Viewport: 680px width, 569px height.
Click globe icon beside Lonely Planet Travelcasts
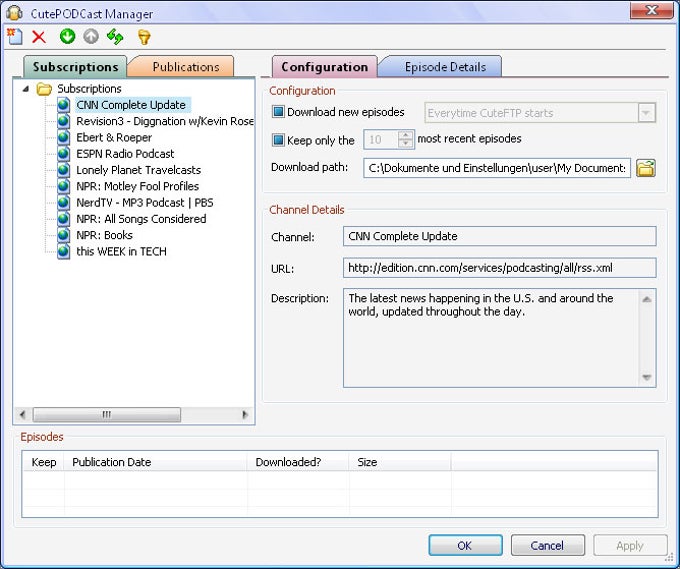tap(63, 170)
